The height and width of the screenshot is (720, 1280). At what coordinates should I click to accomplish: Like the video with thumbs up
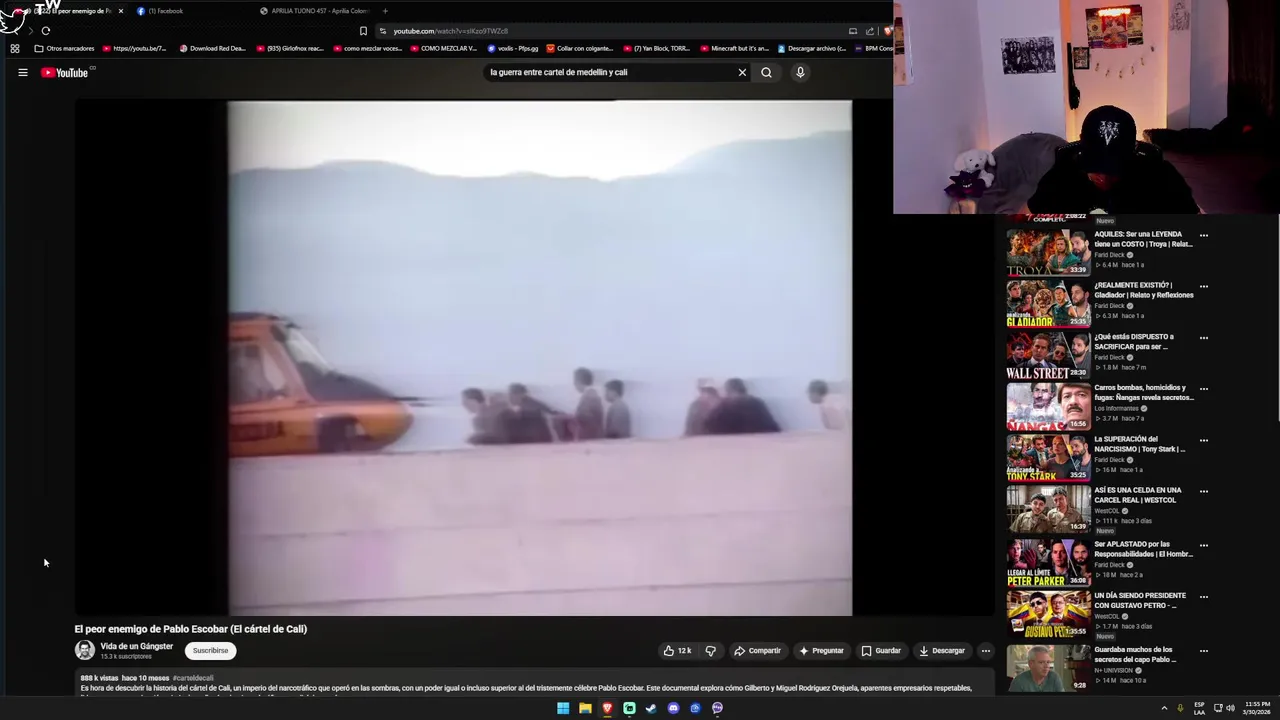pyautogui.click(x=677, y=650)
